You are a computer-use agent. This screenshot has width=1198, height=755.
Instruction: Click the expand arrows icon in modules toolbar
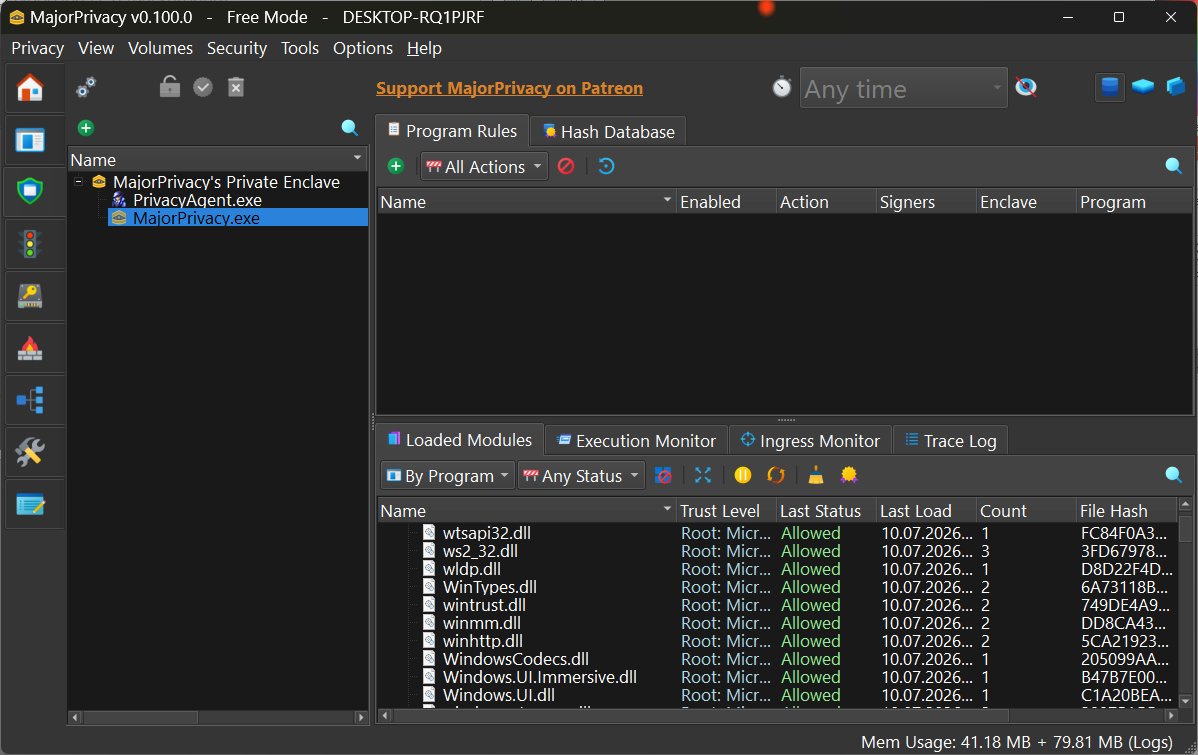click(x=703, y=475)
